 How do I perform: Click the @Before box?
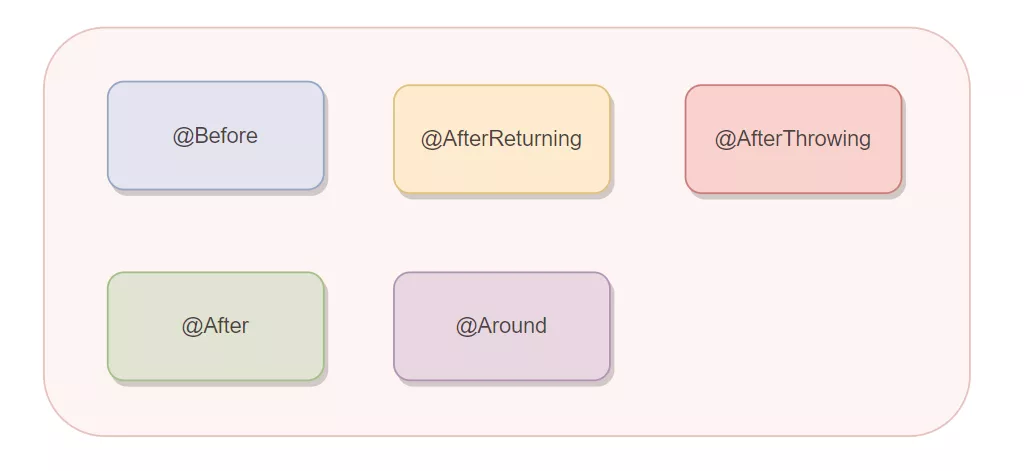215,161
